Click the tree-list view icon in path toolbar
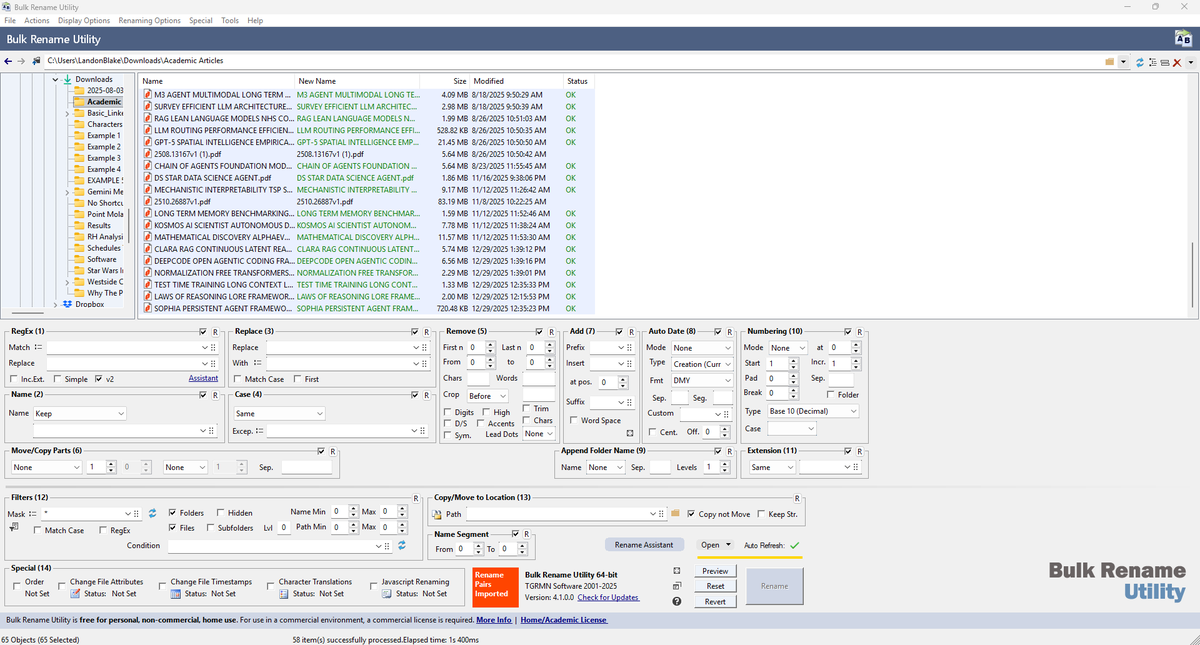The width and height of the screenshot is (1200, 645). click(1152, 62)
